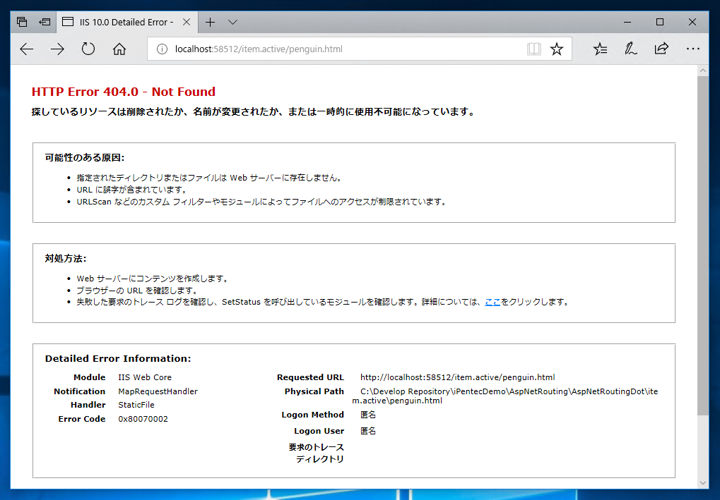
Task: Click the HTTP Error 404.0 - Not Found heading
Action: (124, 92)
